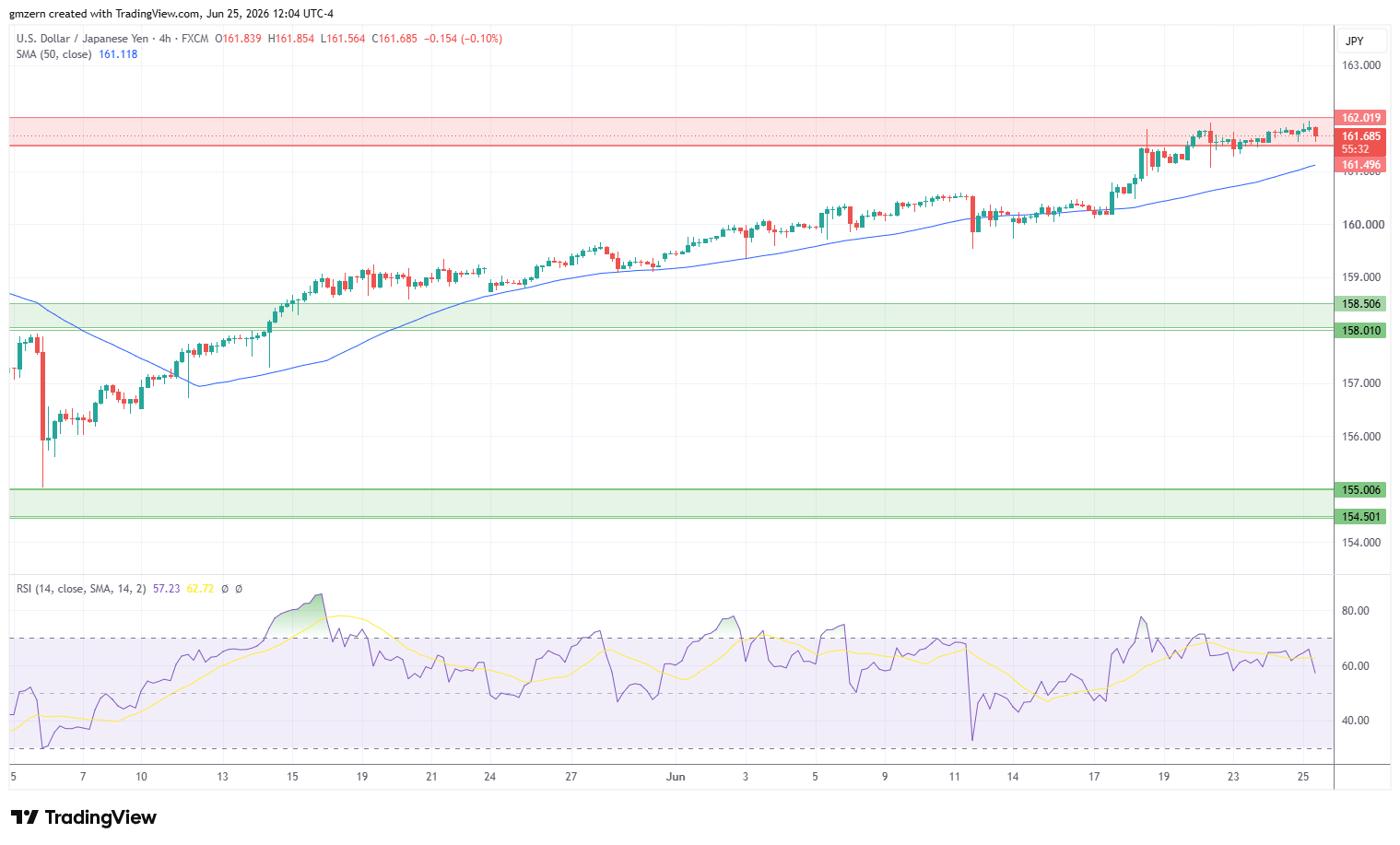Click the 163.000 price axis value
Viewport: 1400px width, 845px height.
point(1361,65)
